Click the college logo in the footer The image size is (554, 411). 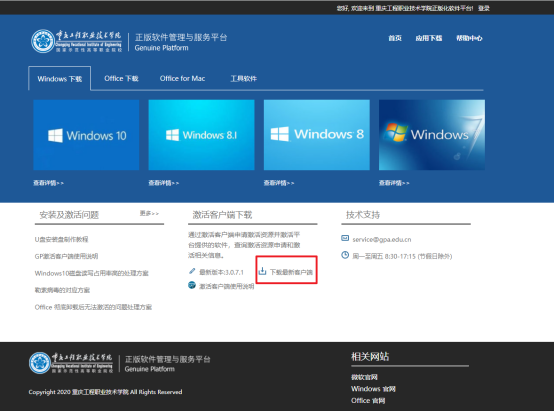[x=71, y=363]
